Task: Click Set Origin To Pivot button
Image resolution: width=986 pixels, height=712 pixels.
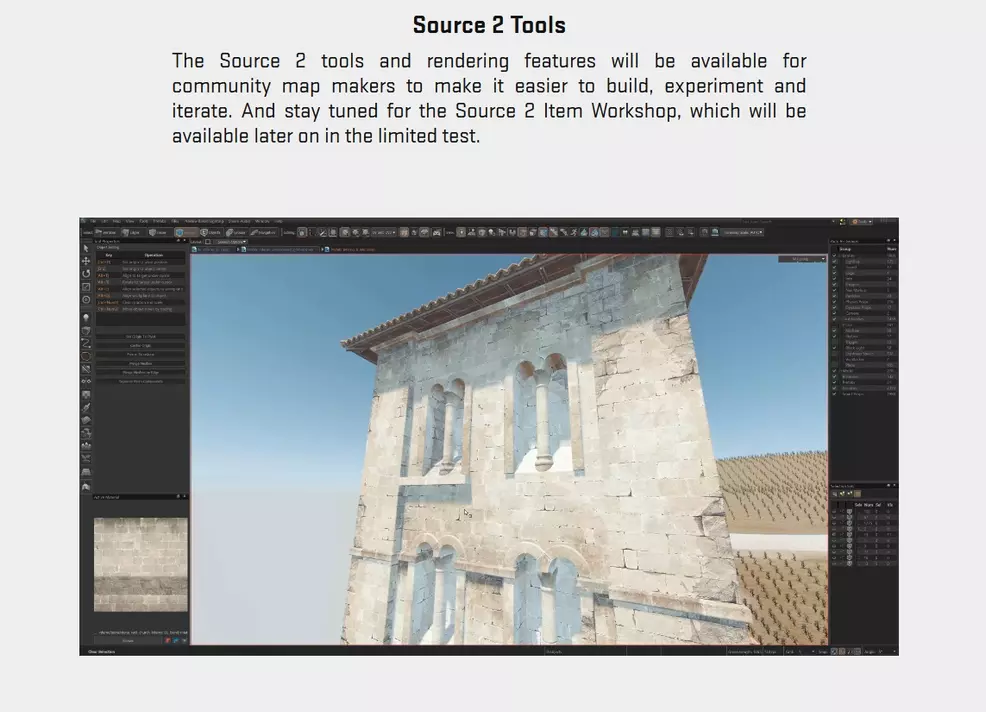Action: (141, 337)
